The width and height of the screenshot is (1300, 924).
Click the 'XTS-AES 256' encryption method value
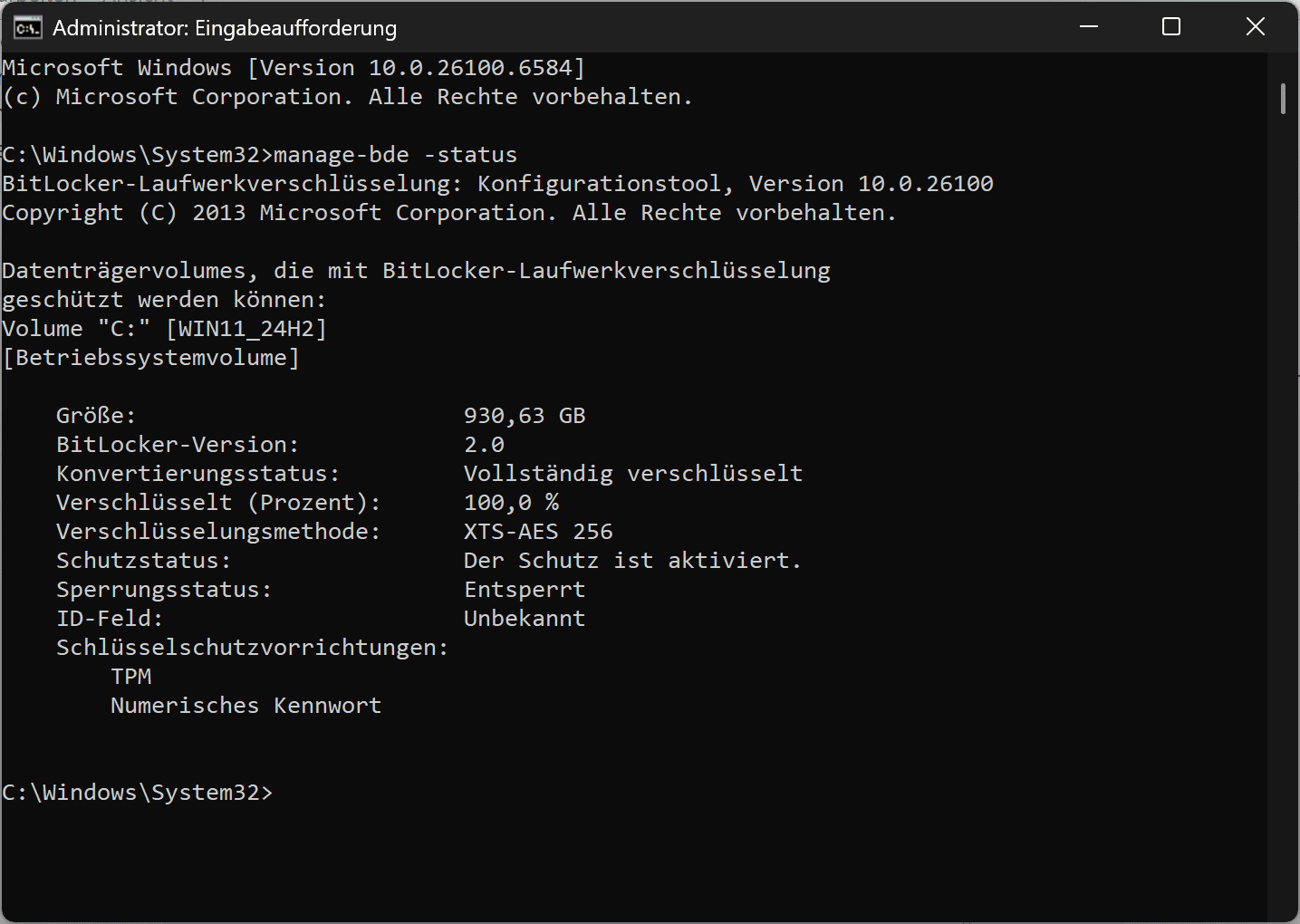(x=538, y=532)
